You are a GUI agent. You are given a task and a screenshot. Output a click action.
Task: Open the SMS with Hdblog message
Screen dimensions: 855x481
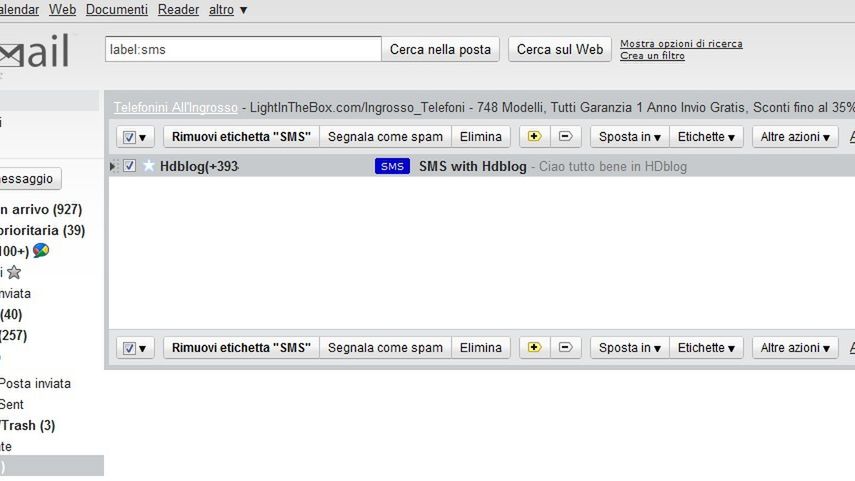(x=472, y=166)
